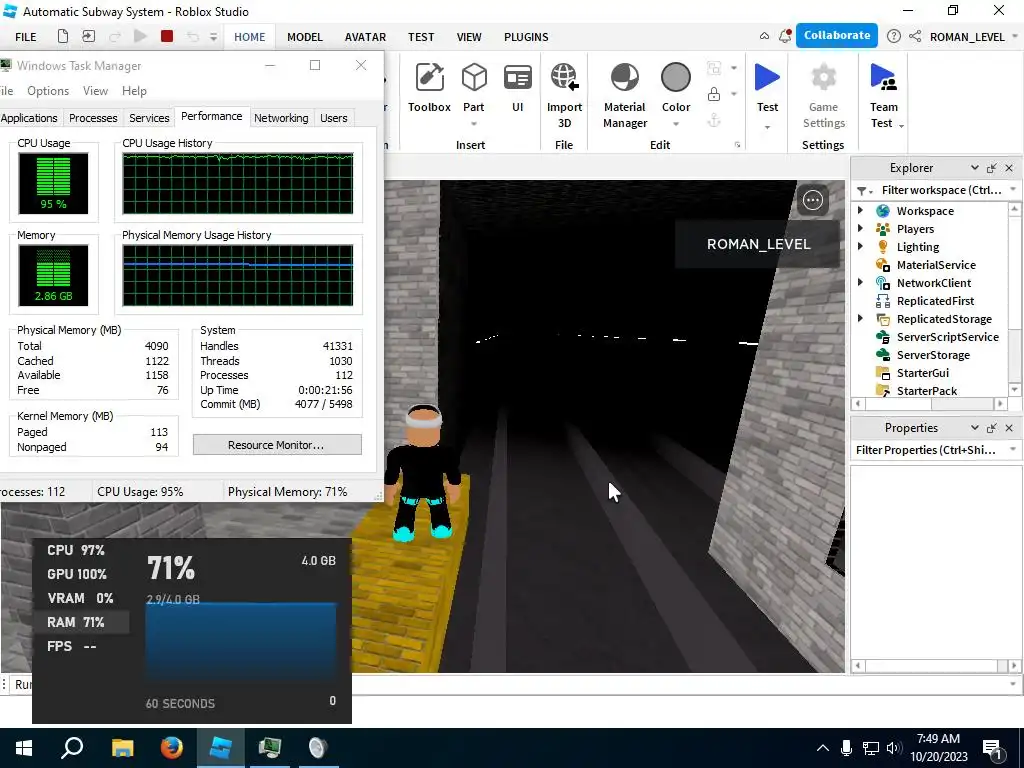
Task: Select the FPS row in performance overlay
Action: tap(81, 647)
